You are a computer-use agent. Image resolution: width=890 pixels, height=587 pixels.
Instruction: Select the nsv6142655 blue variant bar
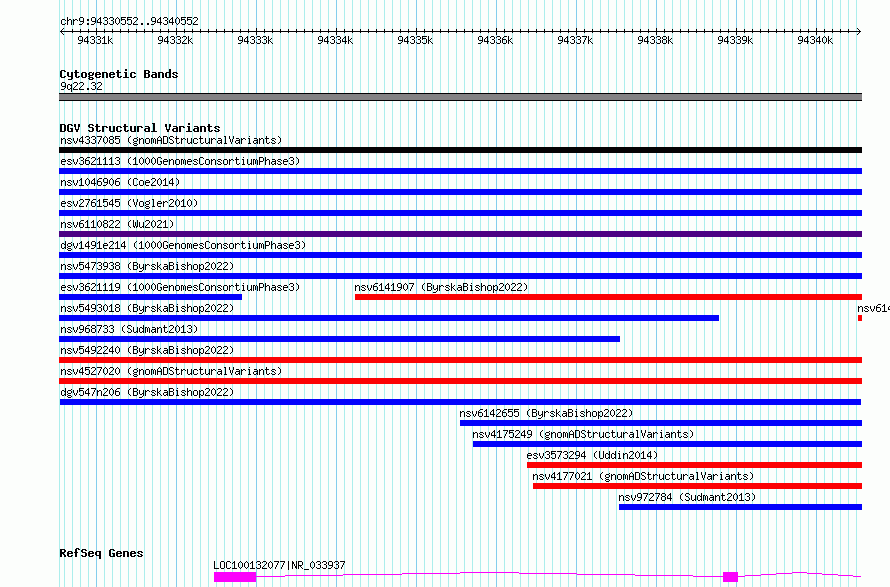coord(661,423)
